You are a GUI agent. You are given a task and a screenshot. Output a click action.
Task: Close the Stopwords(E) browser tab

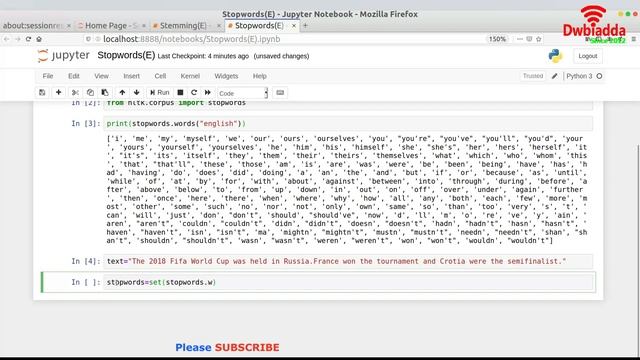click(x=293, y=26)
